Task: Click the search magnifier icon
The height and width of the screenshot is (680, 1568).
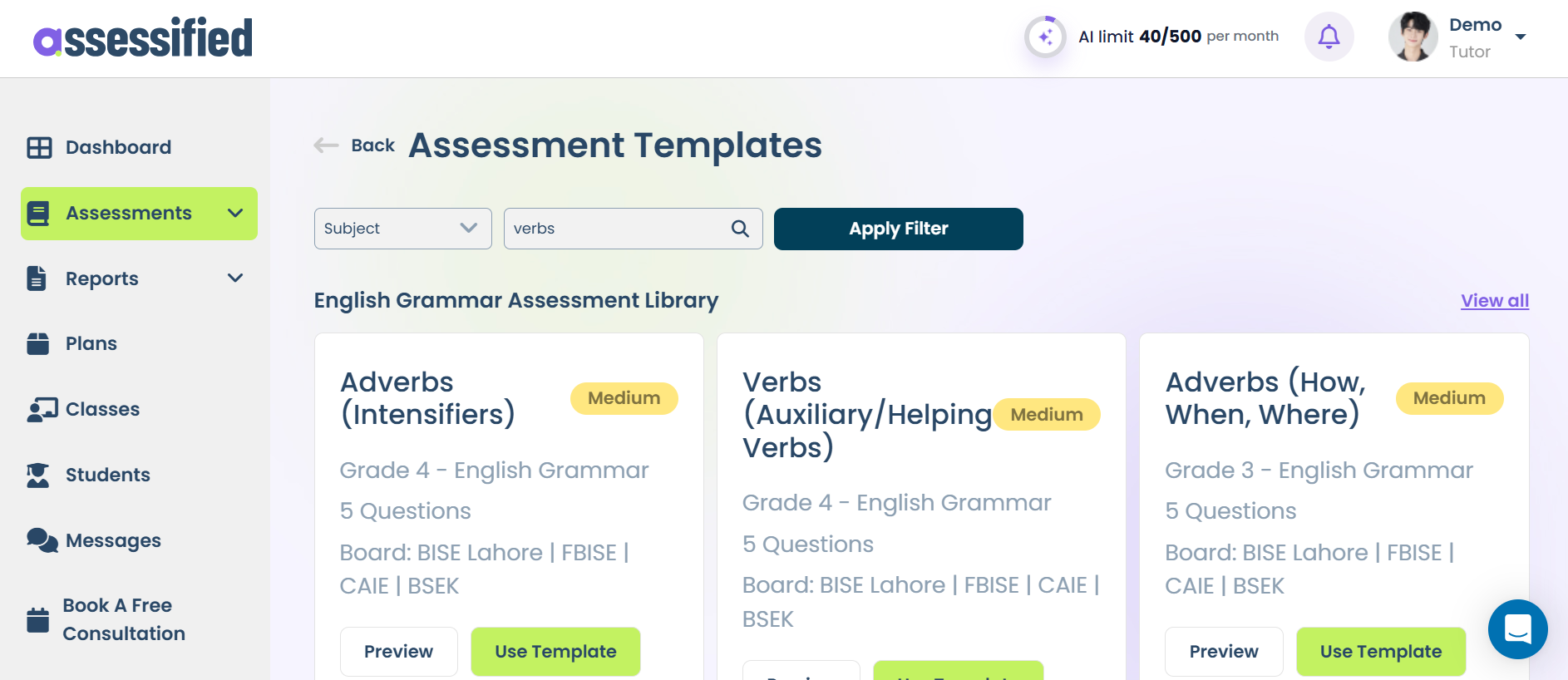Action: click(740, 229)
